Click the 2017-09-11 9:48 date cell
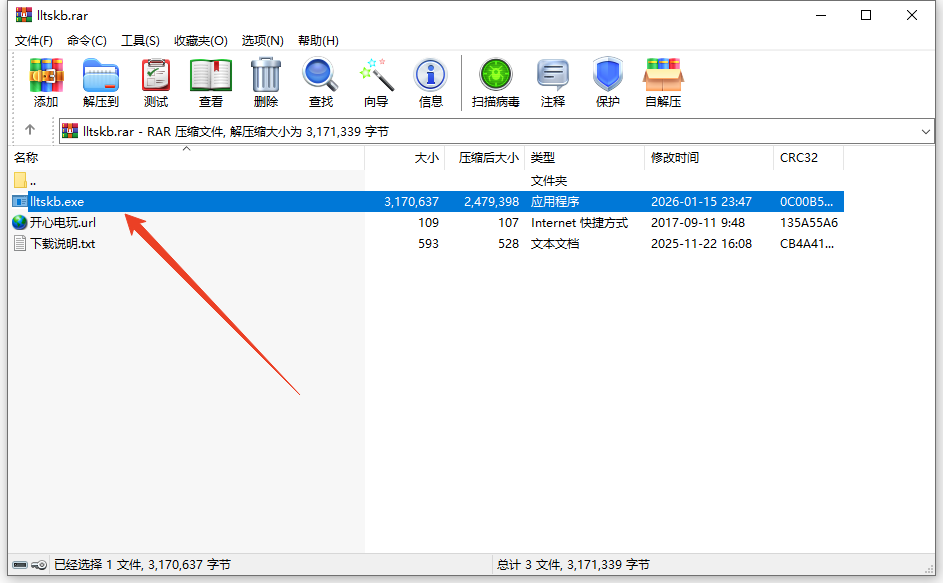Viewport: 943px width, 583px height. pos(698,223)
